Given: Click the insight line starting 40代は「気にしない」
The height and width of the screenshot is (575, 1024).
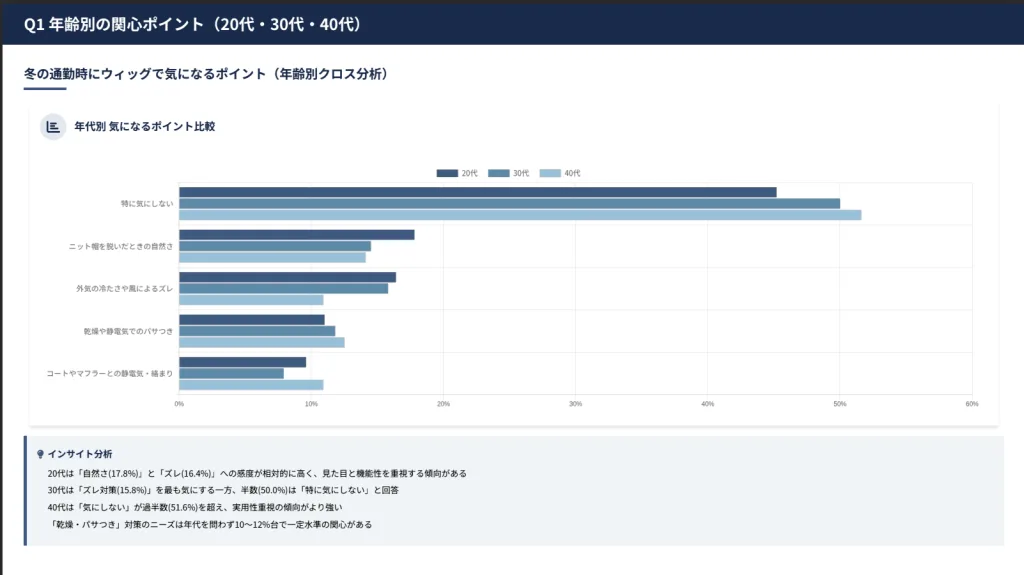Looking at the screenshot, I should pos(195,507).
